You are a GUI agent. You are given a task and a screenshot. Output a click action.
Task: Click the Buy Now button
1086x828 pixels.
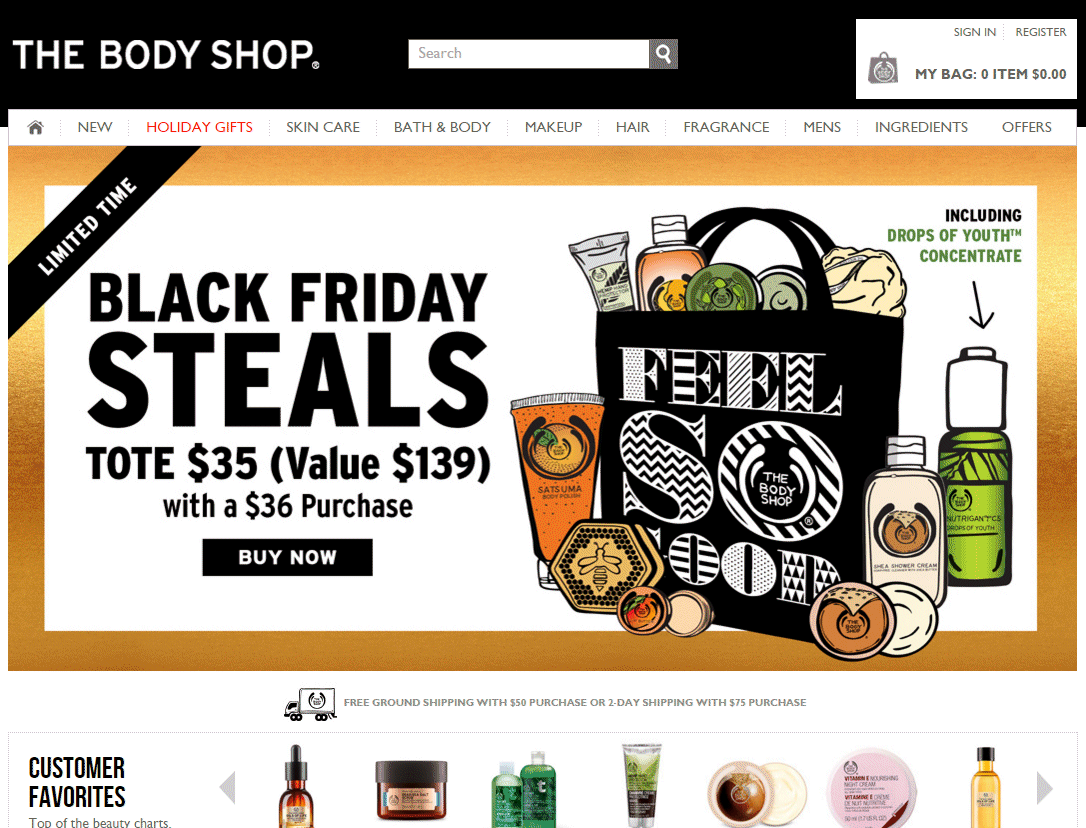point(287,557)
